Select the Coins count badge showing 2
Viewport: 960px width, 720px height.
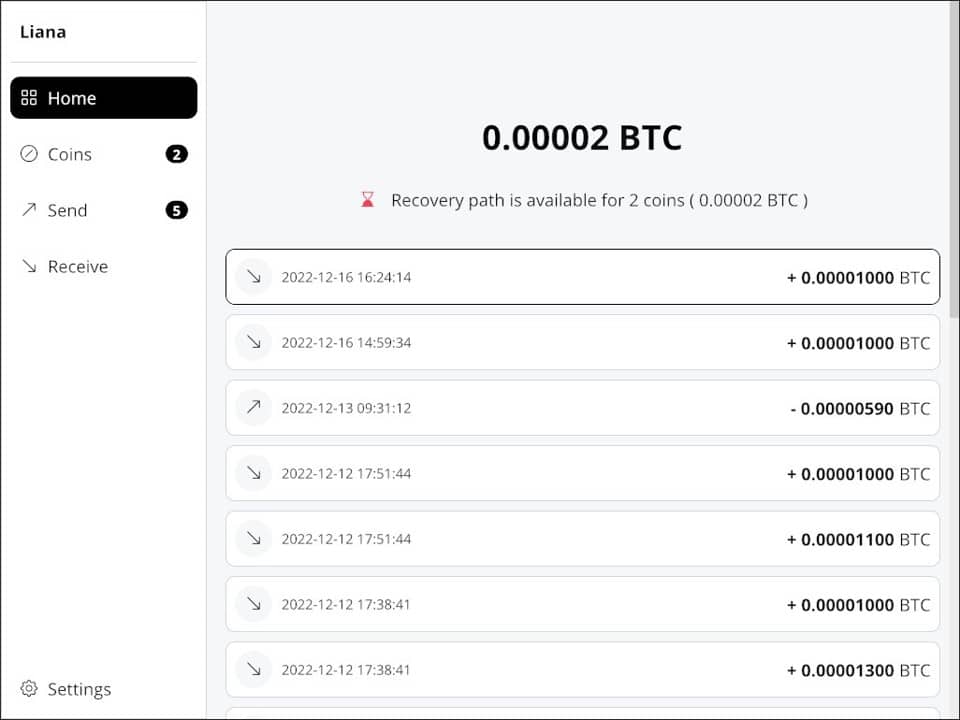point(176,154)
